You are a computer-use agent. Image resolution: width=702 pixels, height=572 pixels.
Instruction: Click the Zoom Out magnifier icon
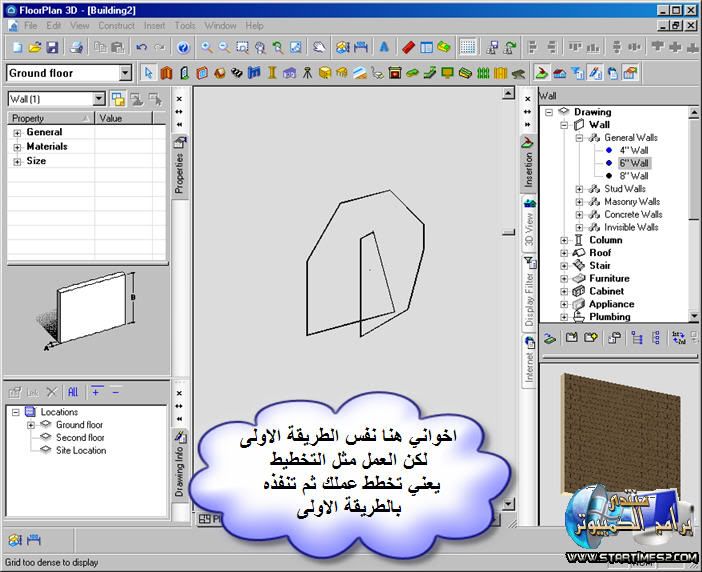[224, 47]
